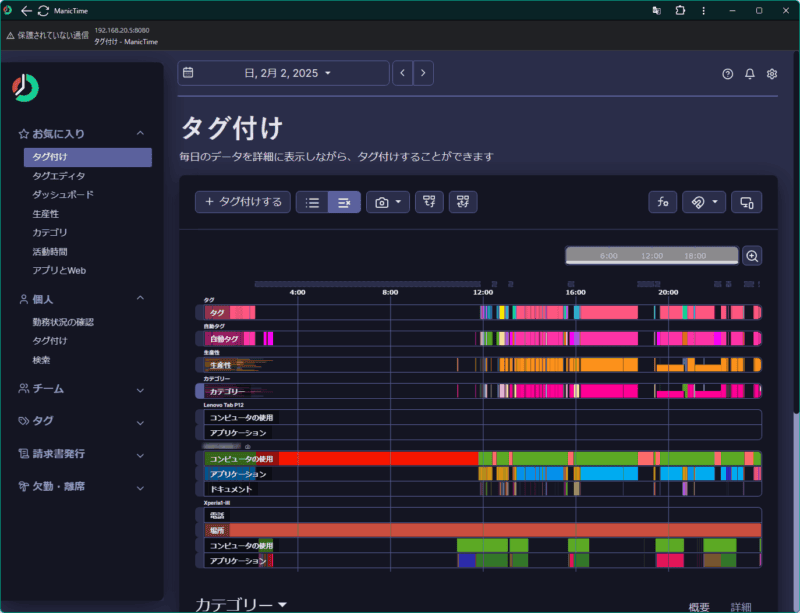Open the camera dropdown arrow
Viewport: 800px width, 613px height.
pyautogui.click(x=398, y=202)
